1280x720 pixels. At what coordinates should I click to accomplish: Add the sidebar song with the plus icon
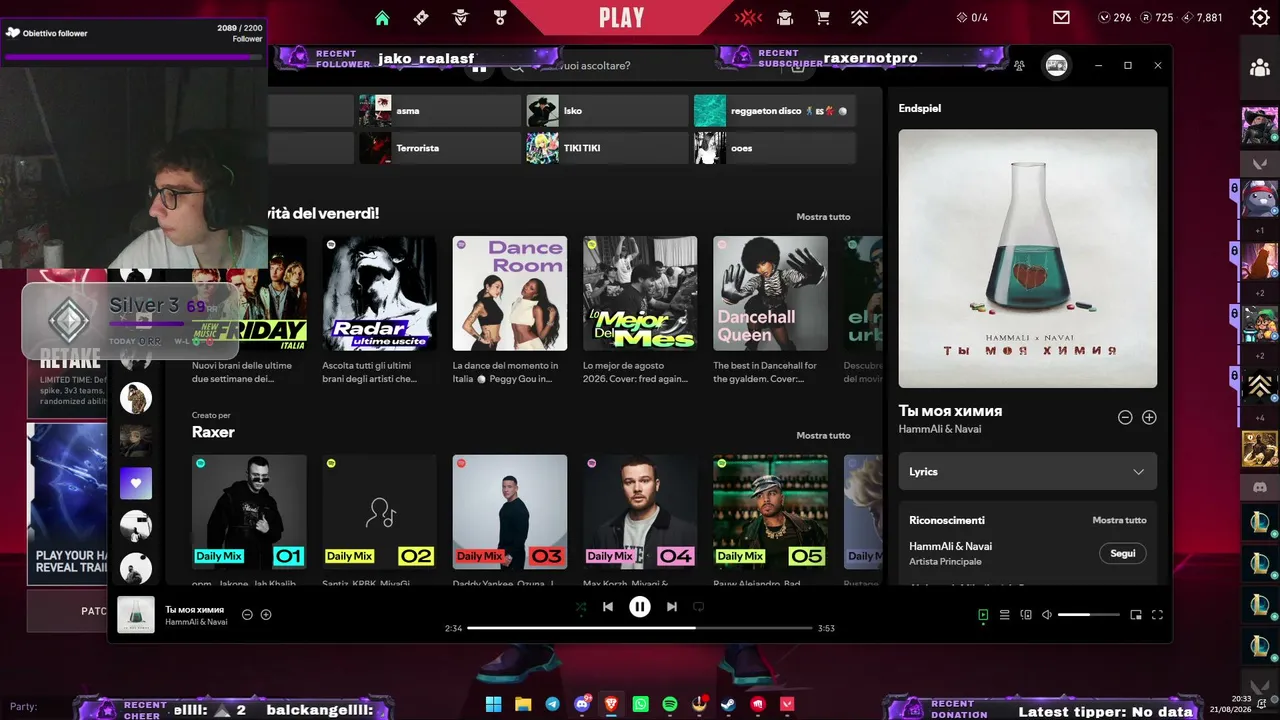[1149, 417]
